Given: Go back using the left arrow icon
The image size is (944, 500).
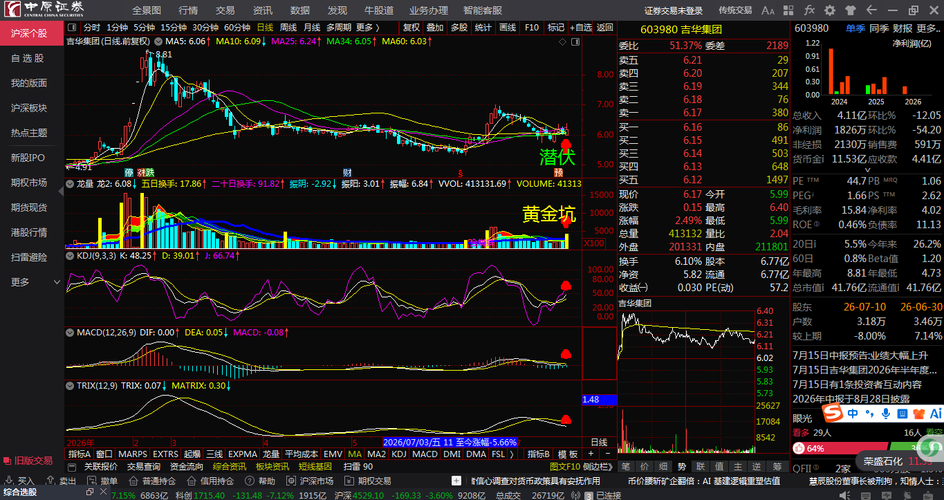Looking at the screenshot, I should pyautogui.click(x=871, y=10).
